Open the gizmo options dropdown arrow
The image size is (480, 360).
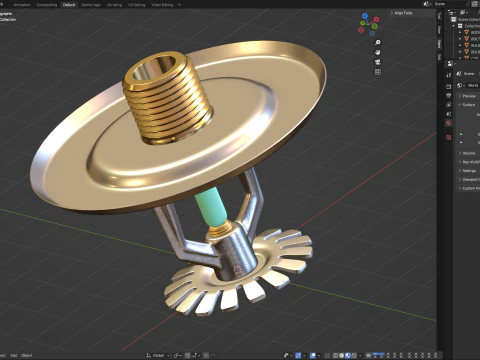[305, 355]
